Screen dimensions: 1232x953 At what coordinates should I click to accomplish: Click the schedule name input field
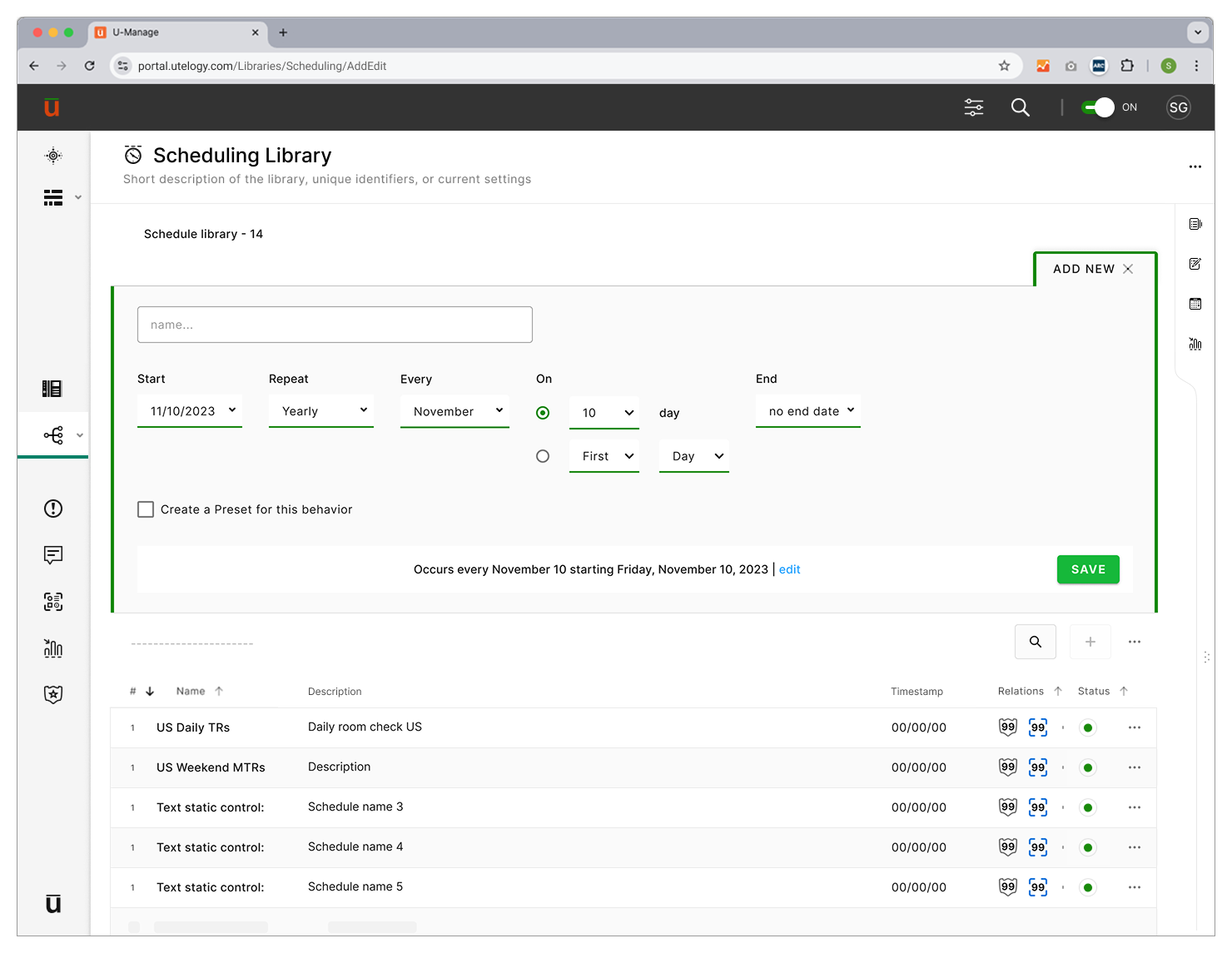click(x=335, y=325)
